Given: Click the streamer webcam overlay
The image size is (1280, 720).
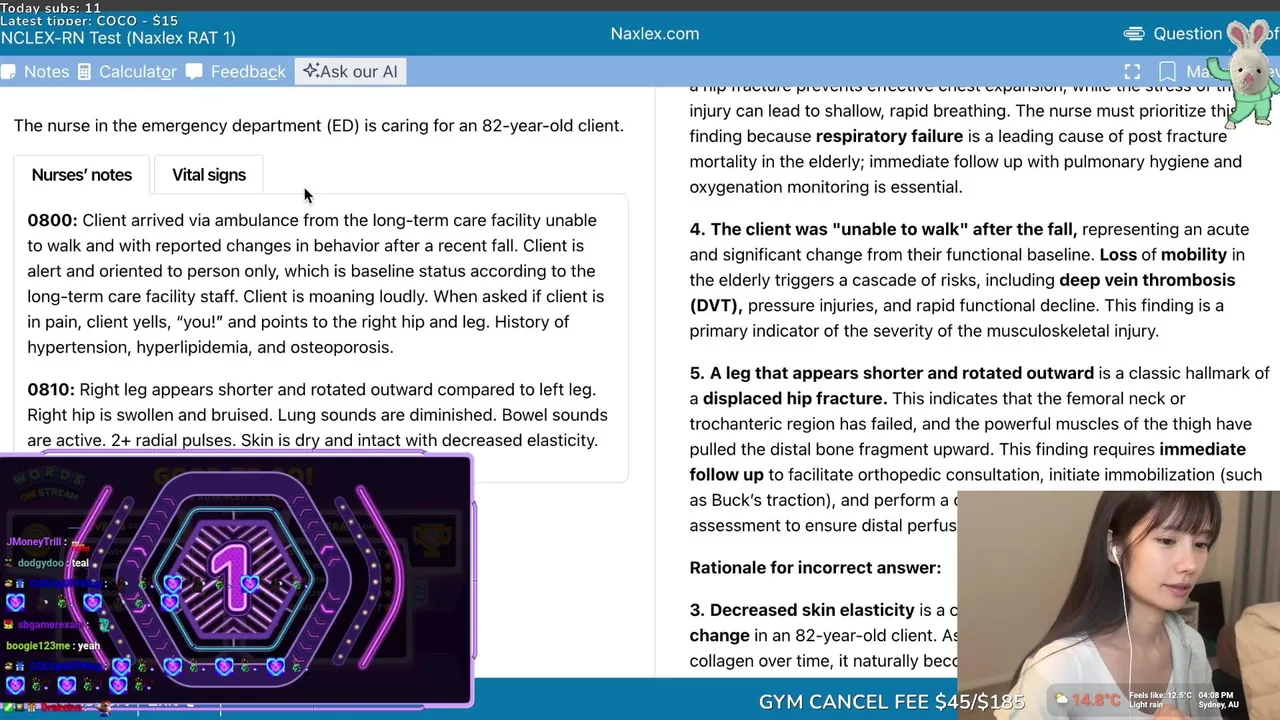Looking at the screenshot, I should tap(1118, 605).
